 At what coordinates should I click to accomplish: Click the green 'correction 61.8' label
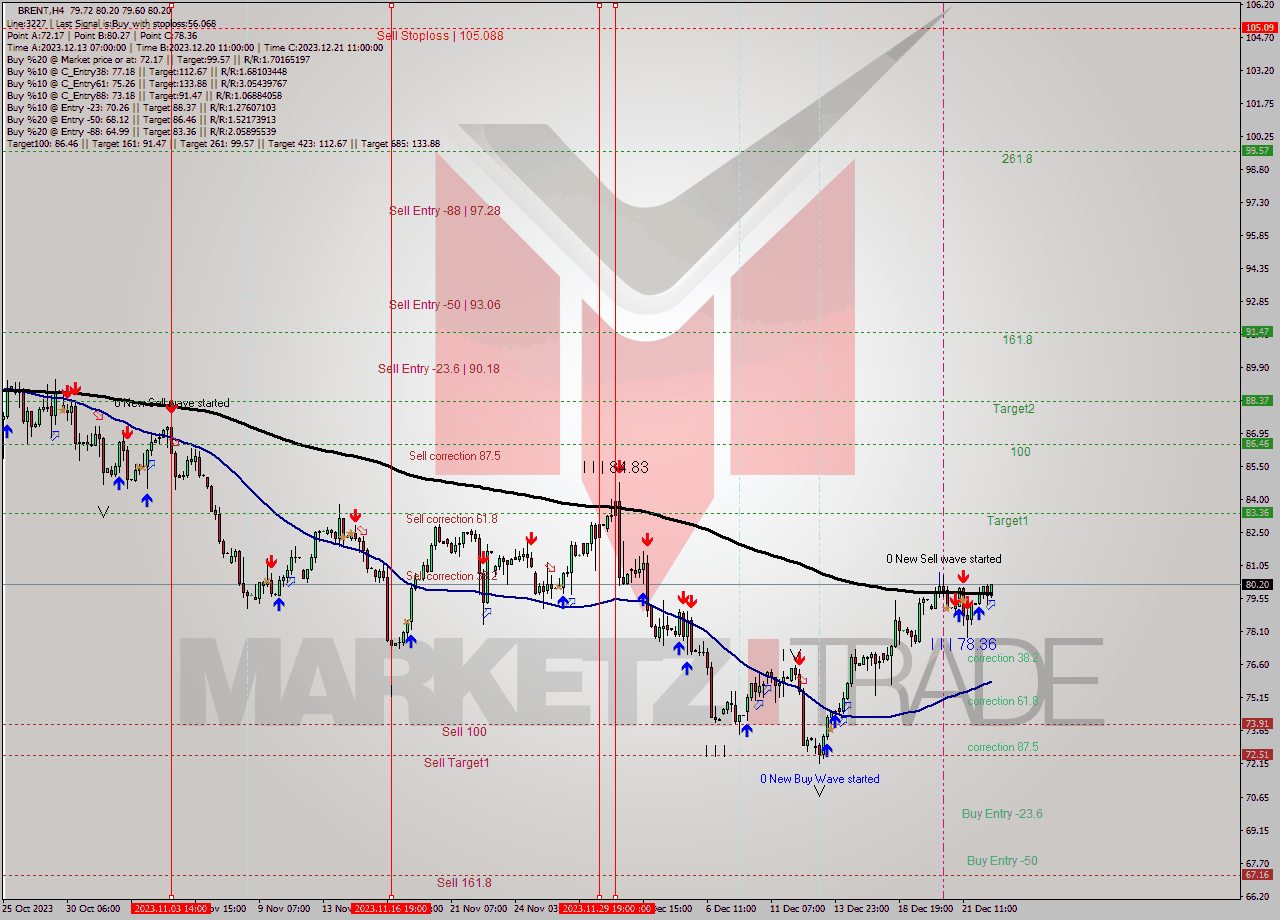pos(1003,701)
